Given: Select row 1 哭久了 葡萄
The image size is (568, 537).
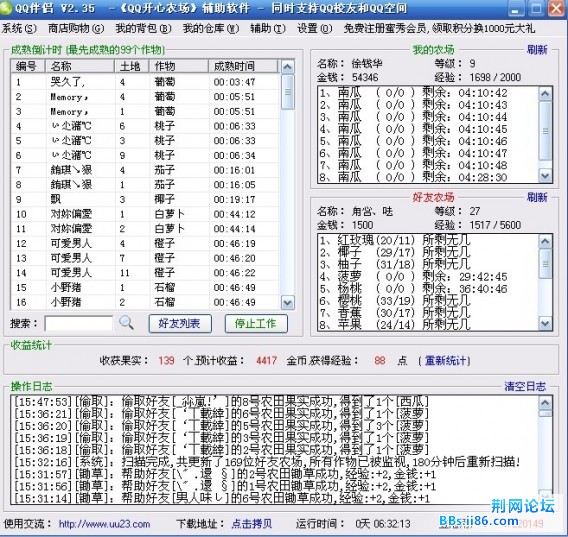Looking at the screenshot, I should [145, 82].
